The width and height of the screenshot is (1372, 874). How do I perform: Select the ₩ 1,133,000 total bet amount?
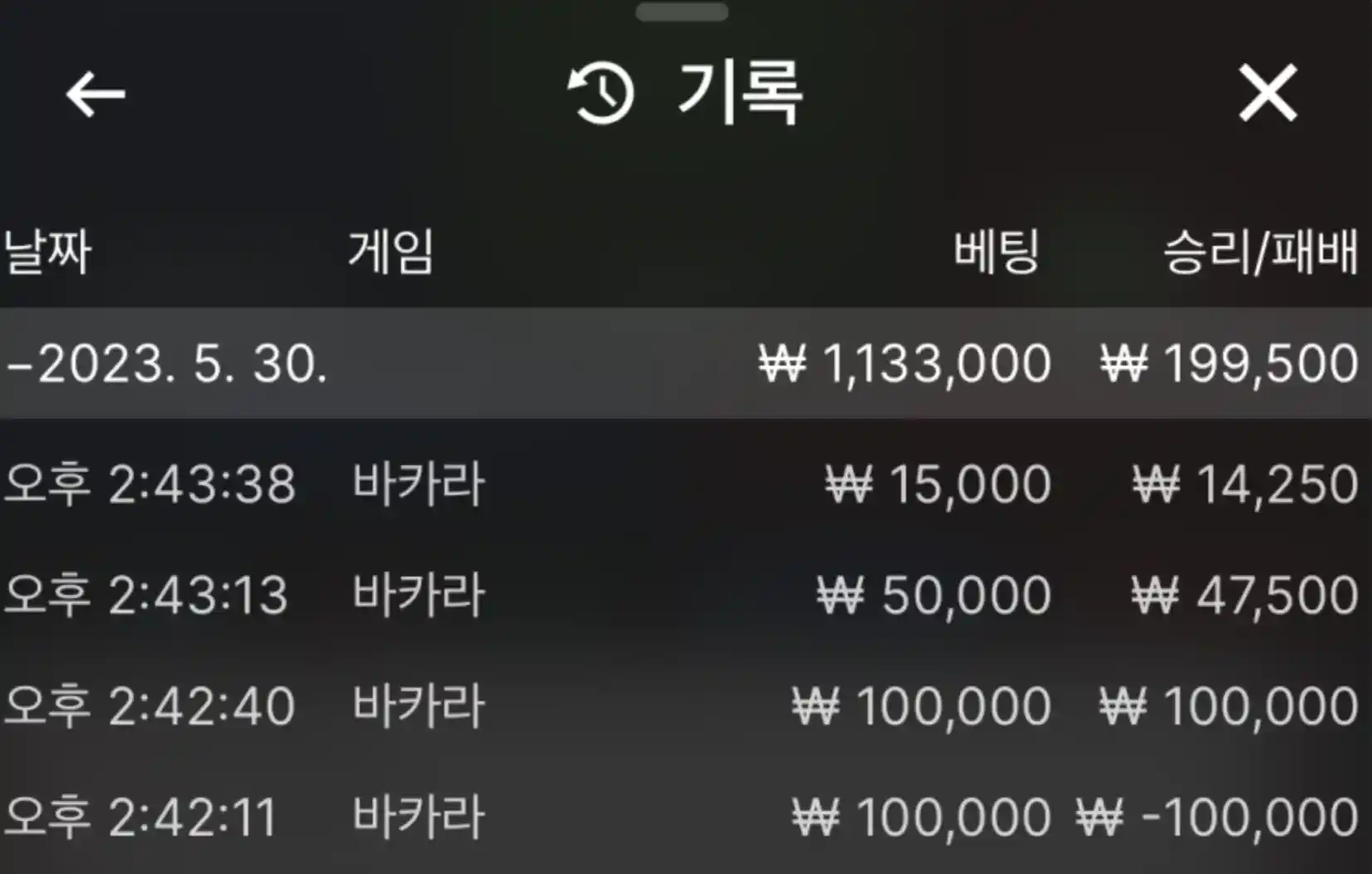coord(905,364)
